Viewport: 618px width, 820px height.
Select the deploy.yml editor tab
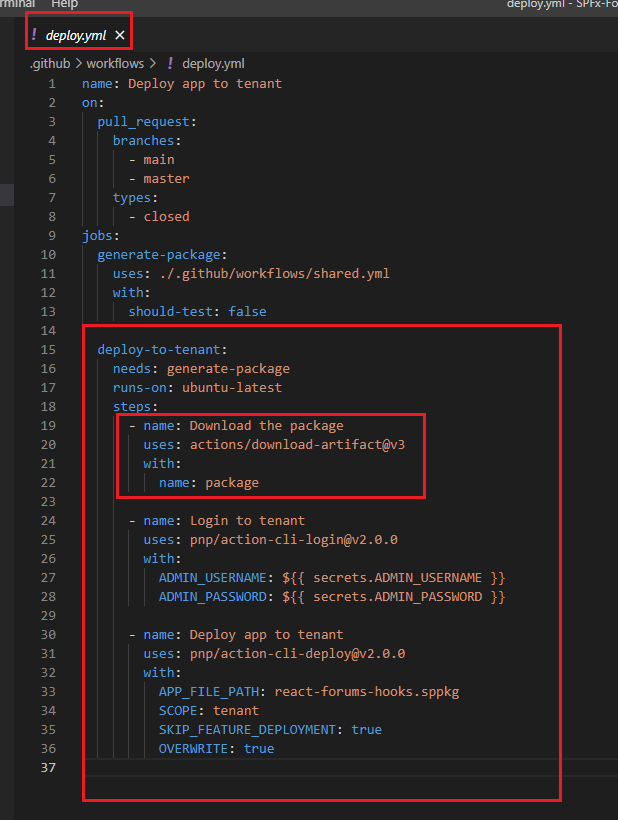[x=75, y=35]
